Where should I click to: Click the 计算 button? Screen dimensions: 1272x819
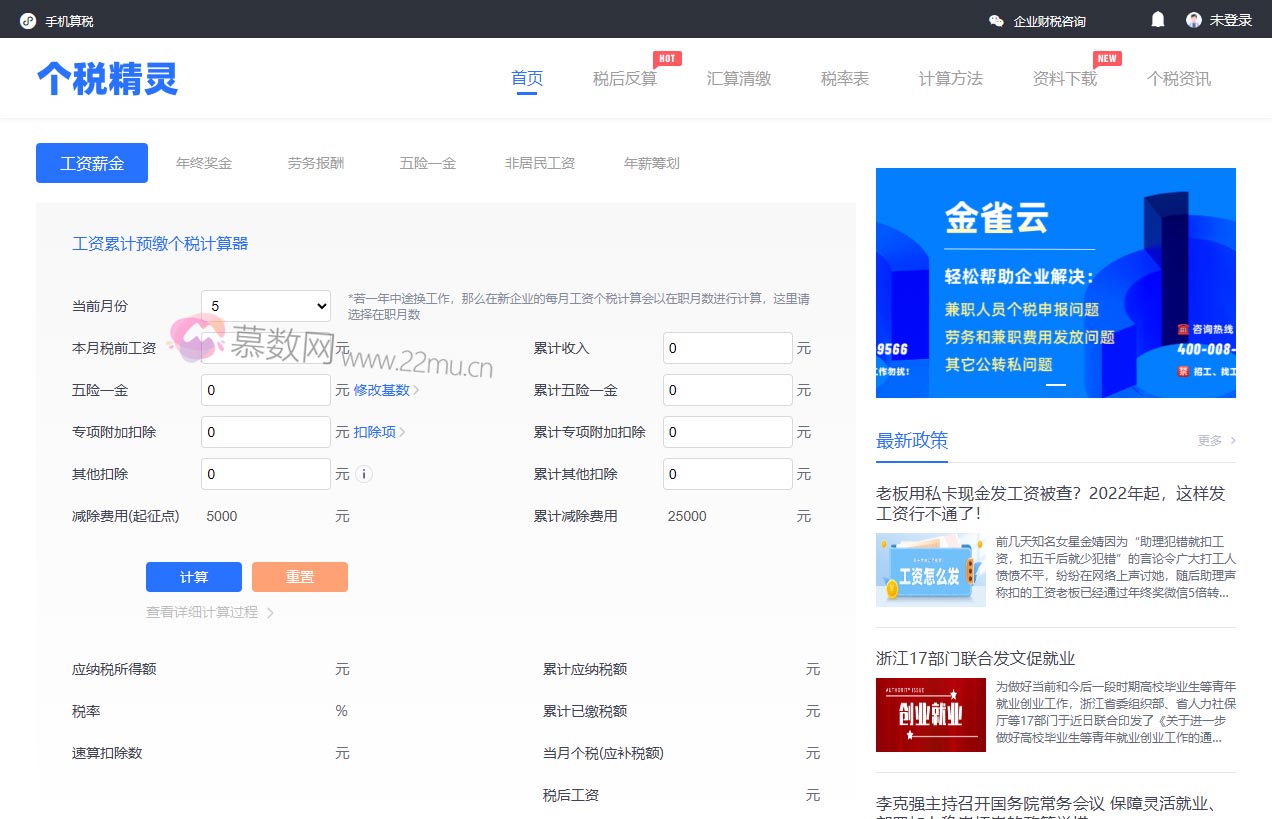point(193,577)
